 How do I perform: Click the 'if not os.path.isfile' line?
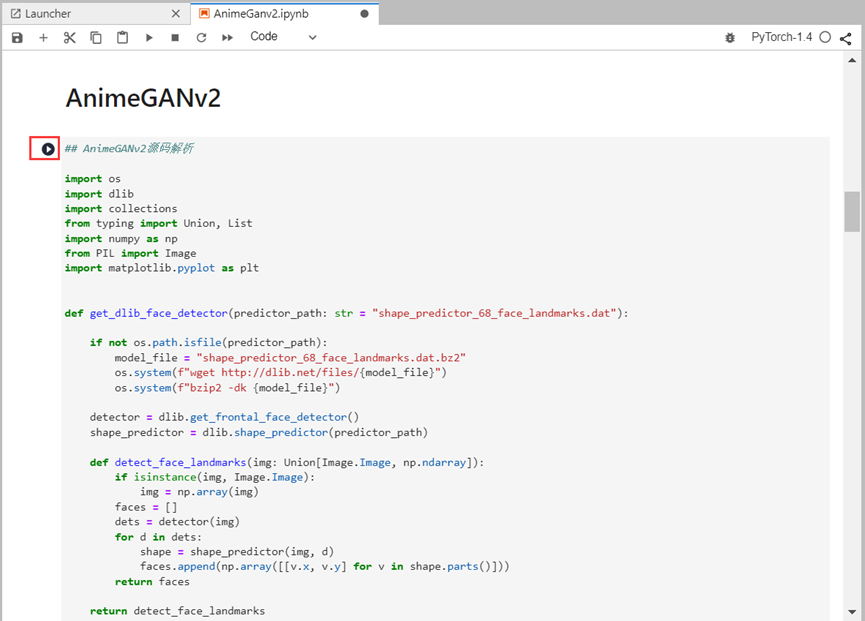tap(209, 342)
